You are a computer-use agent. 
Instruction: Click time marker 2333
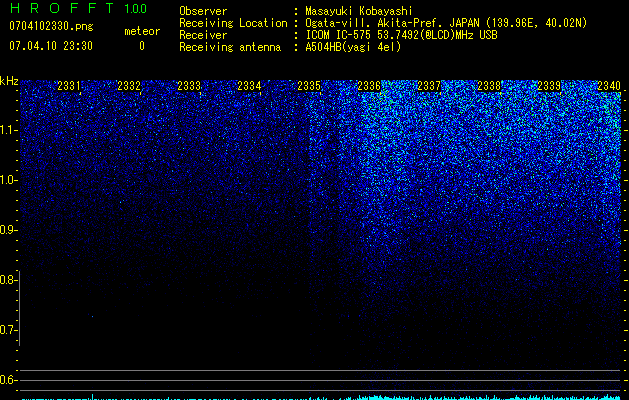tap(189, 86)
